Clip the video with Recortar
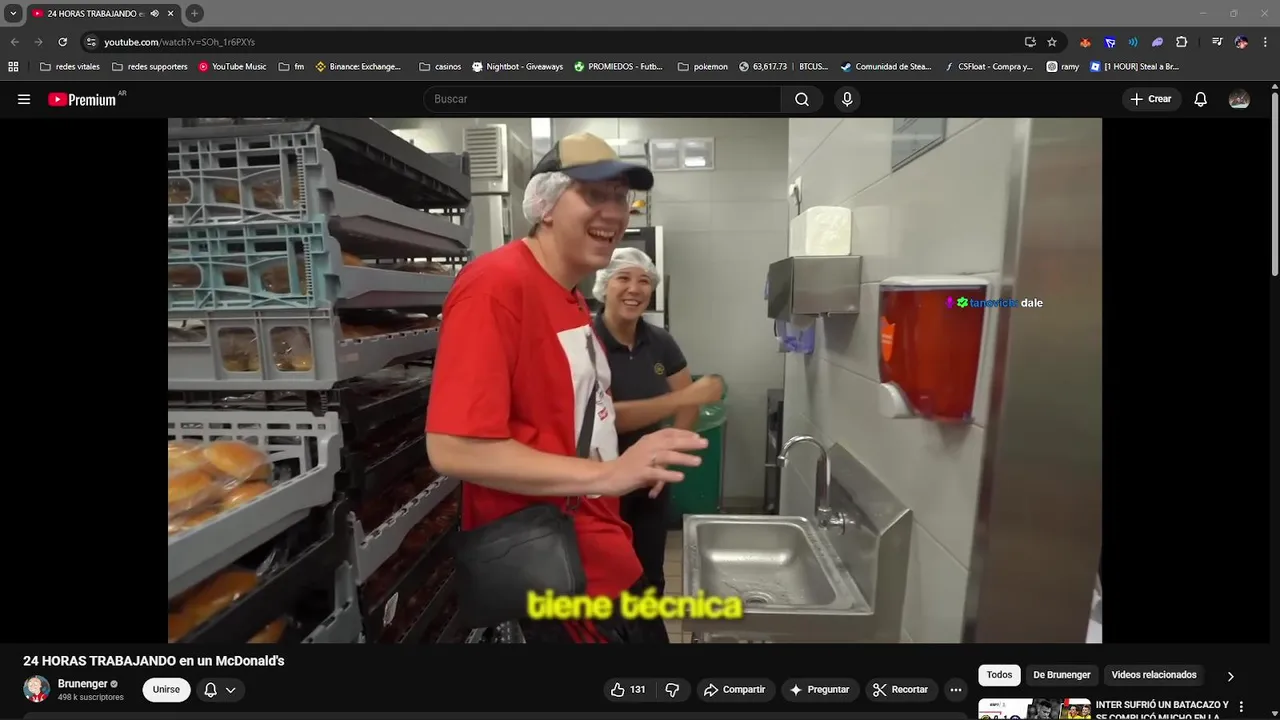1280x720 pixels. 900,690
